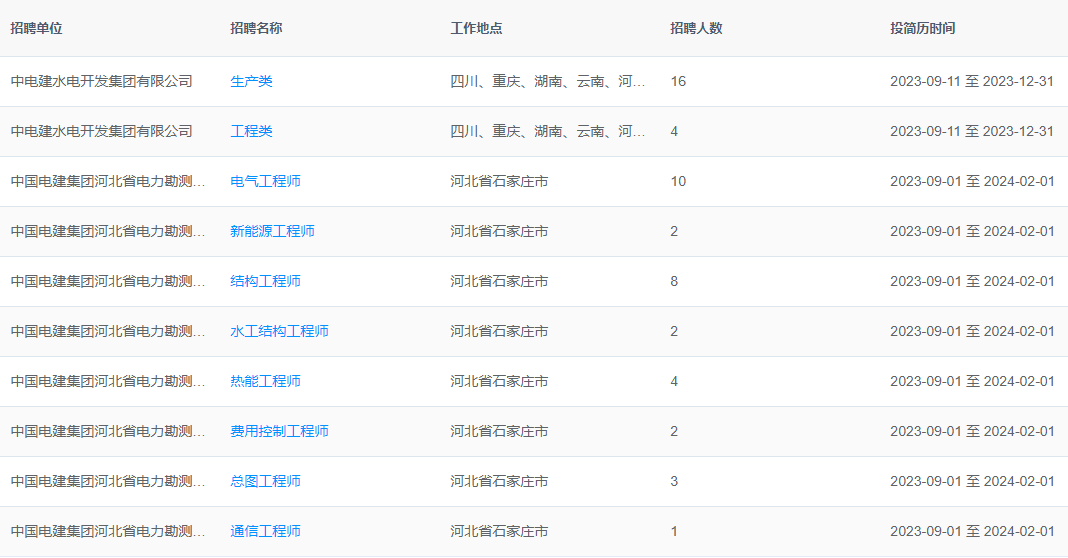
Task: Select the company cell in the 总图工程师 row
Action: [x=108, y=481]
